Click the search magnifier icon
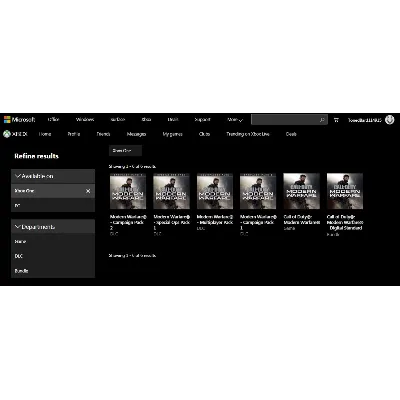The height and width of the screenshot is (400, 400). [322, 119]
